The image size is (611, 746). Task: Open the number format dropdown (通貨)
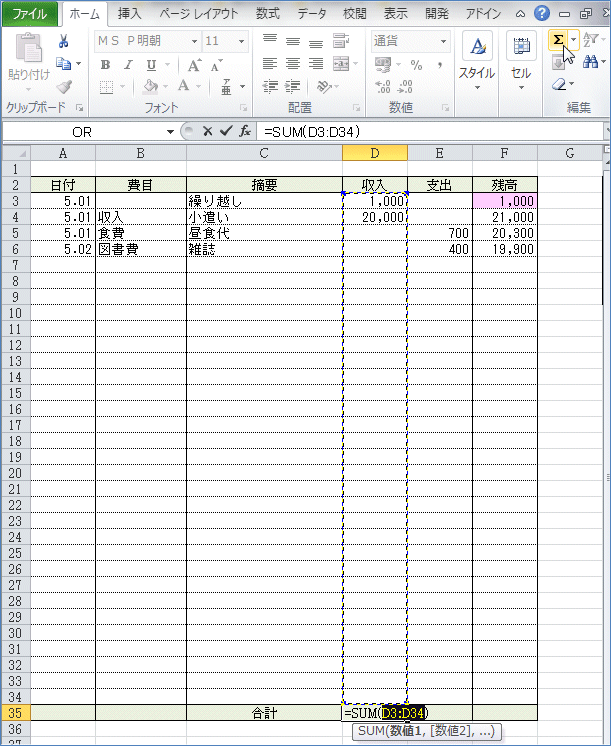(x=443, y=41)
